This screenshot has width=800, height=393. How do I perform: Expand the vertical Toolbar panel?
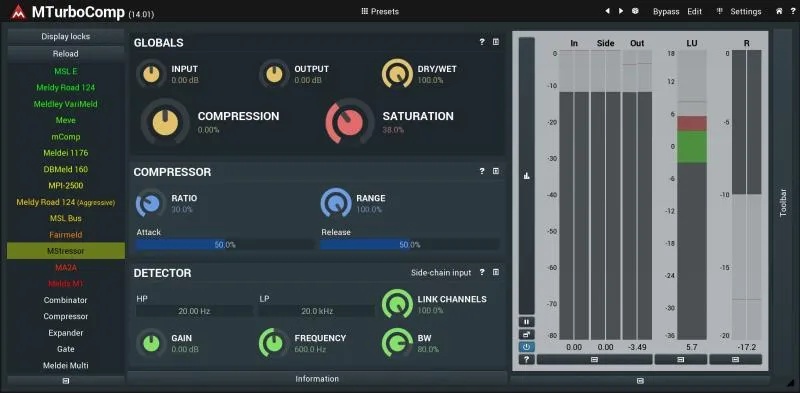coord(784,202)
